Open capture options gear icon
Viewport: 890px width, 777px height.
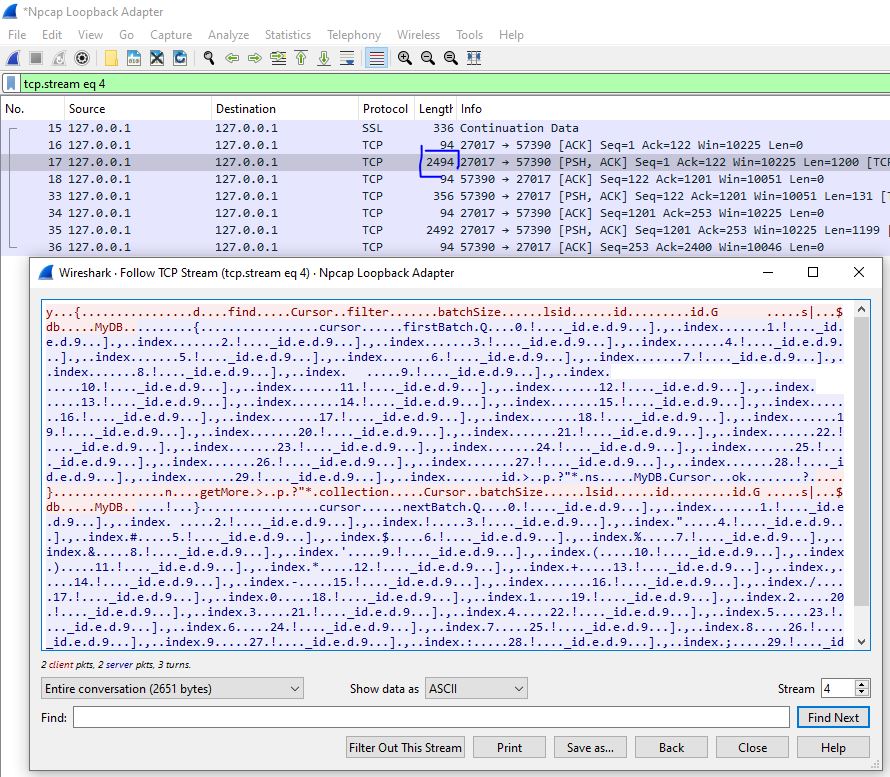tap(82, 58)
